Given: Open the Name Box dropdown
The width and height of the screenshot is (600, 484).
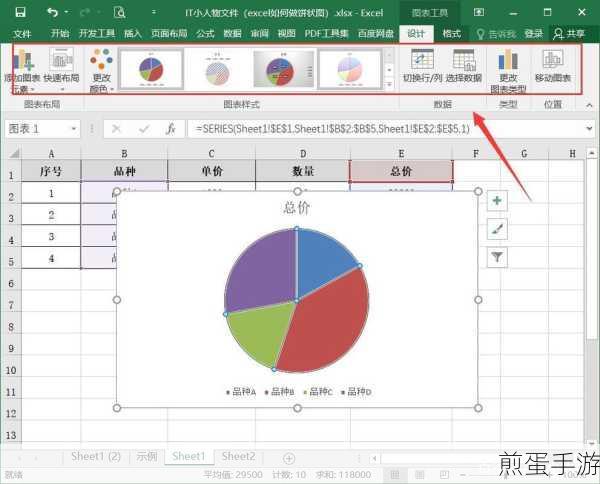Looking at the screenshot, I should [x=74, y=129].
